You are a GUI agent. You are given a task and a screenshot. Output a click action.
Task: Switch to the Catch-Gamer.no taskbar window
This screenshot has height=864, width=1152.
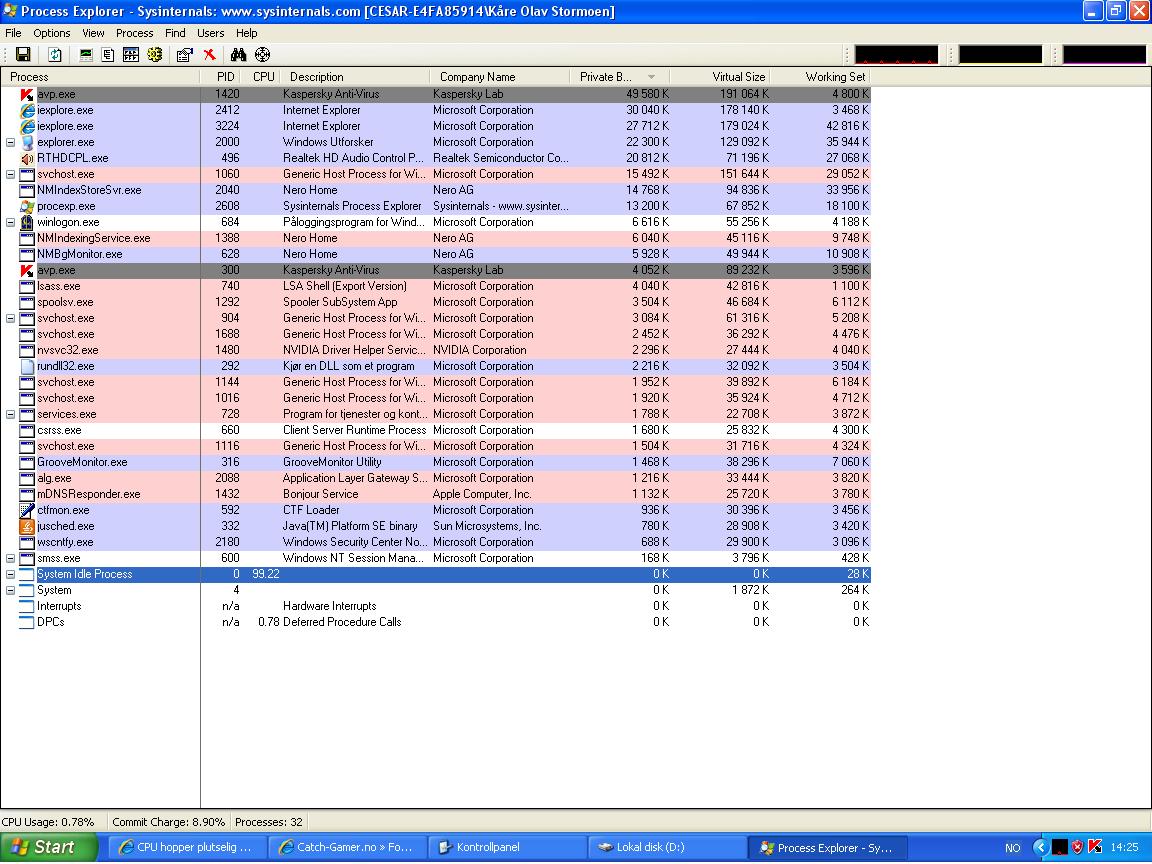click(x=348, y=847)
